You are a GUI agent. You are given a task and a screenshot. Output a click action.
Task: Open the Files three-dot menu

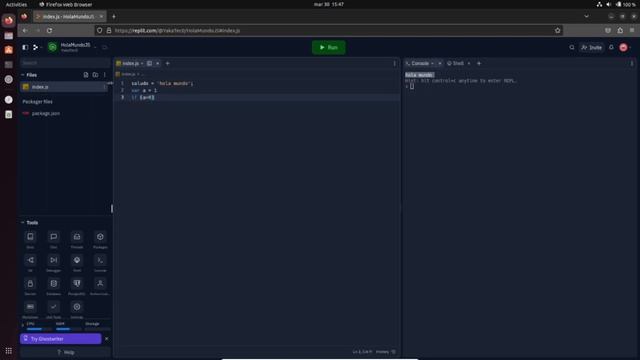(x=104, y=75)
